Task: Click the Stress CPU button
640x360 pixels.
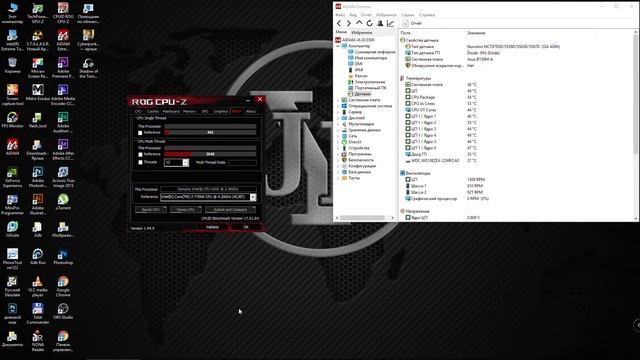Action: coord(186,209)
